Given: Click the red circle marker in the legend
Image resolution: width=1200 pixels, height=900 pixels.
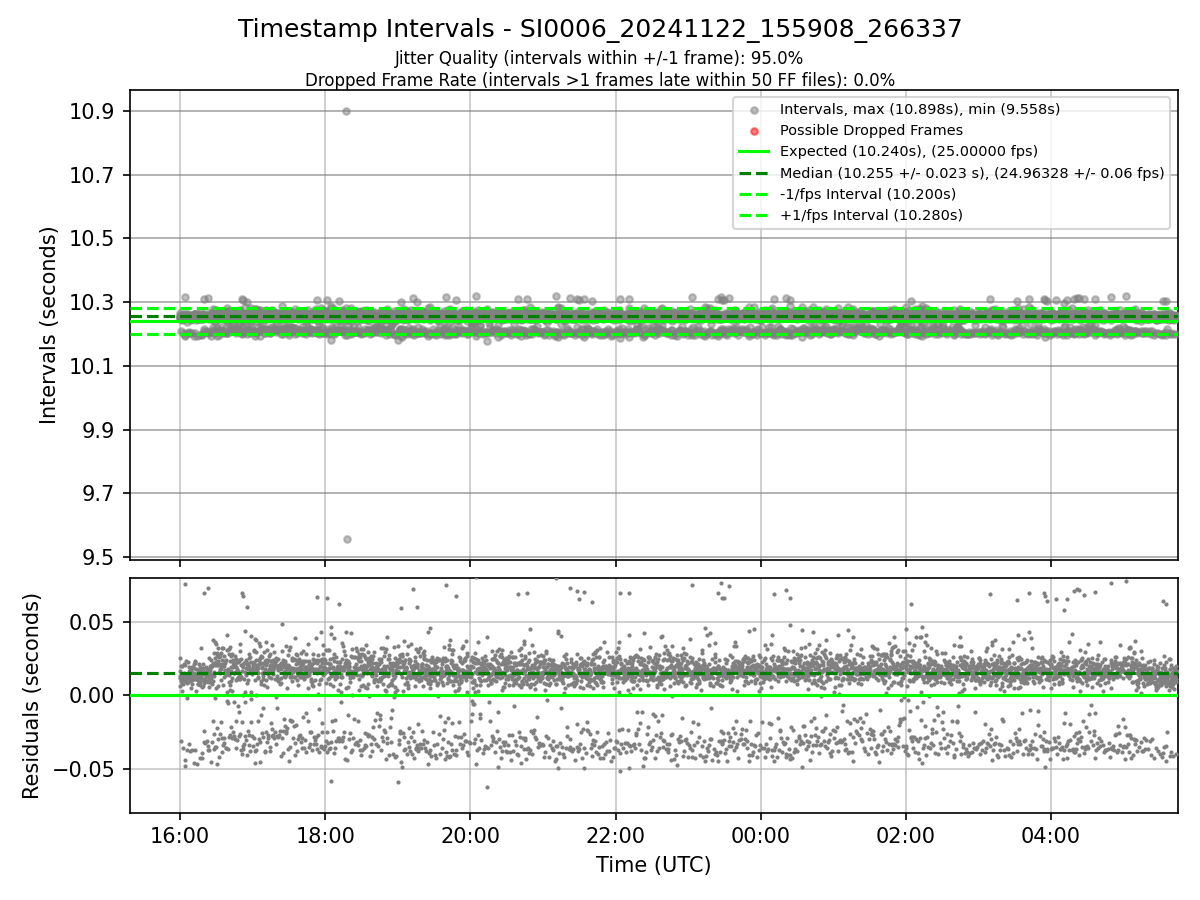Looking at the screenshot, I should coord(754,131).
